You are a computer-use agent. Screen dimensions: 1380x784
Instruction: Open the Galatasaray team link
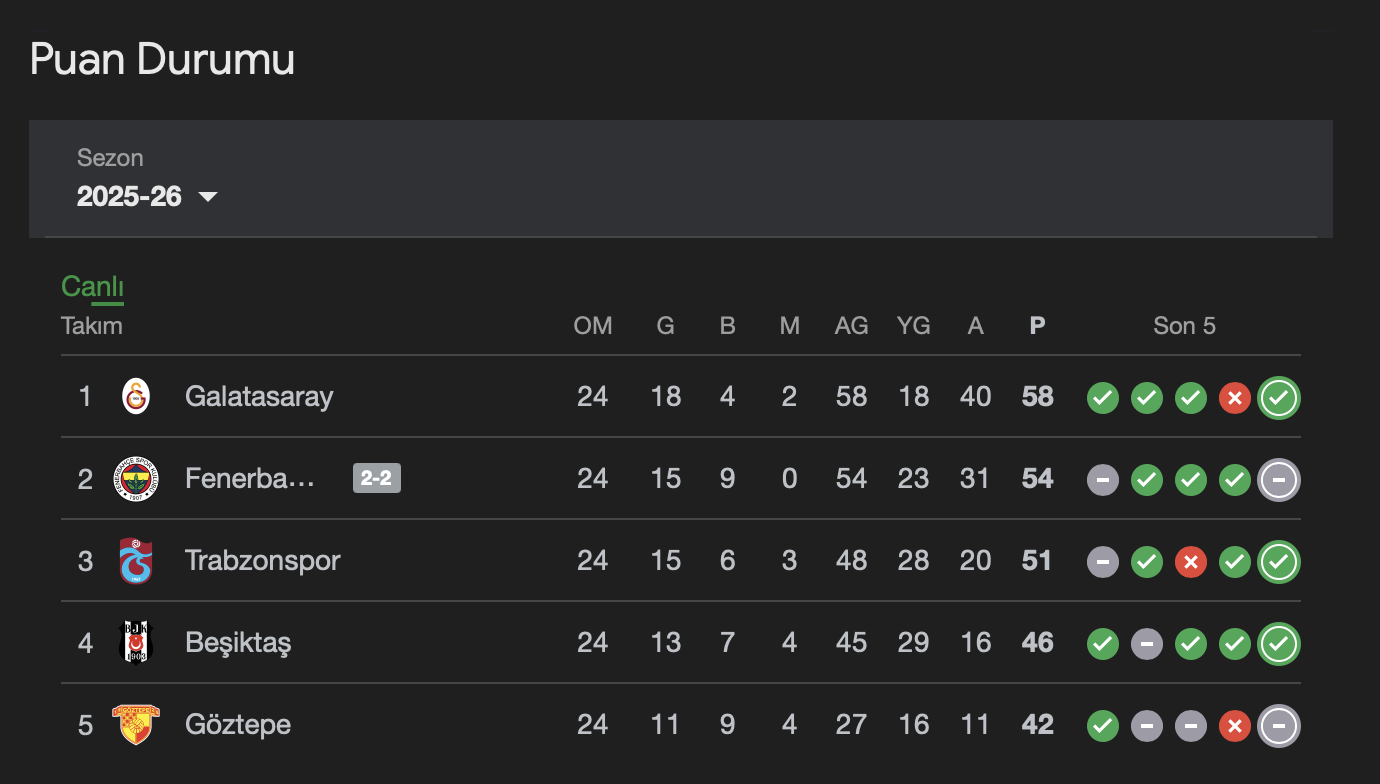pos(259,397)
